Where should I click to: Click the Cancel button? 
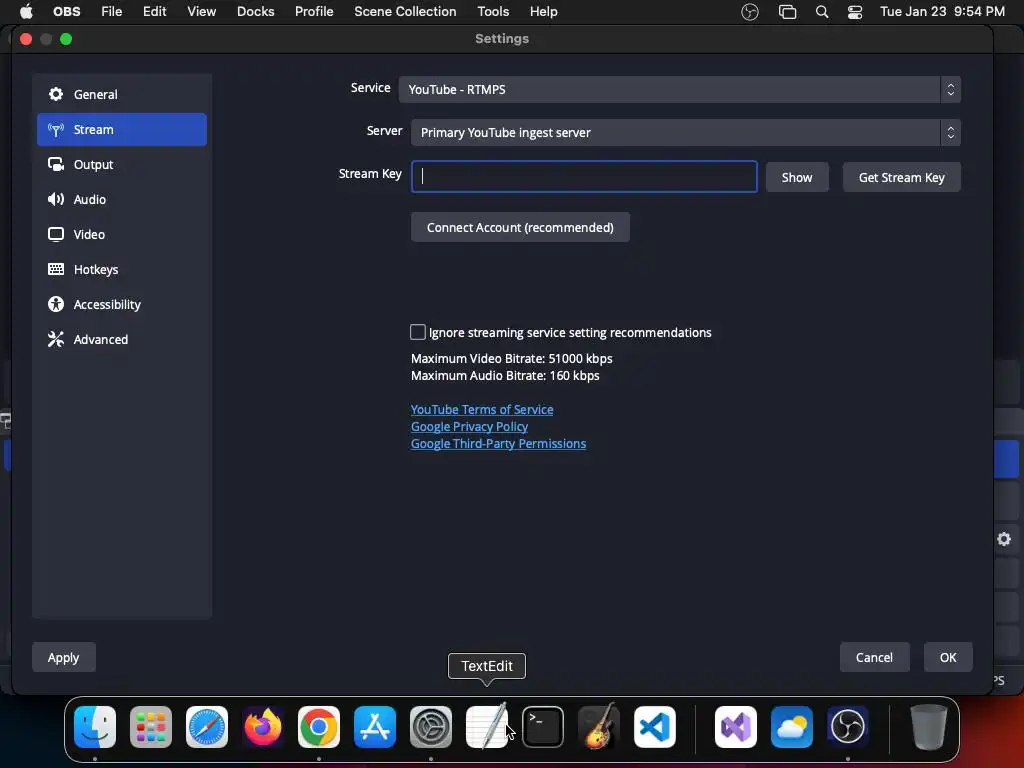pos(874,658)
